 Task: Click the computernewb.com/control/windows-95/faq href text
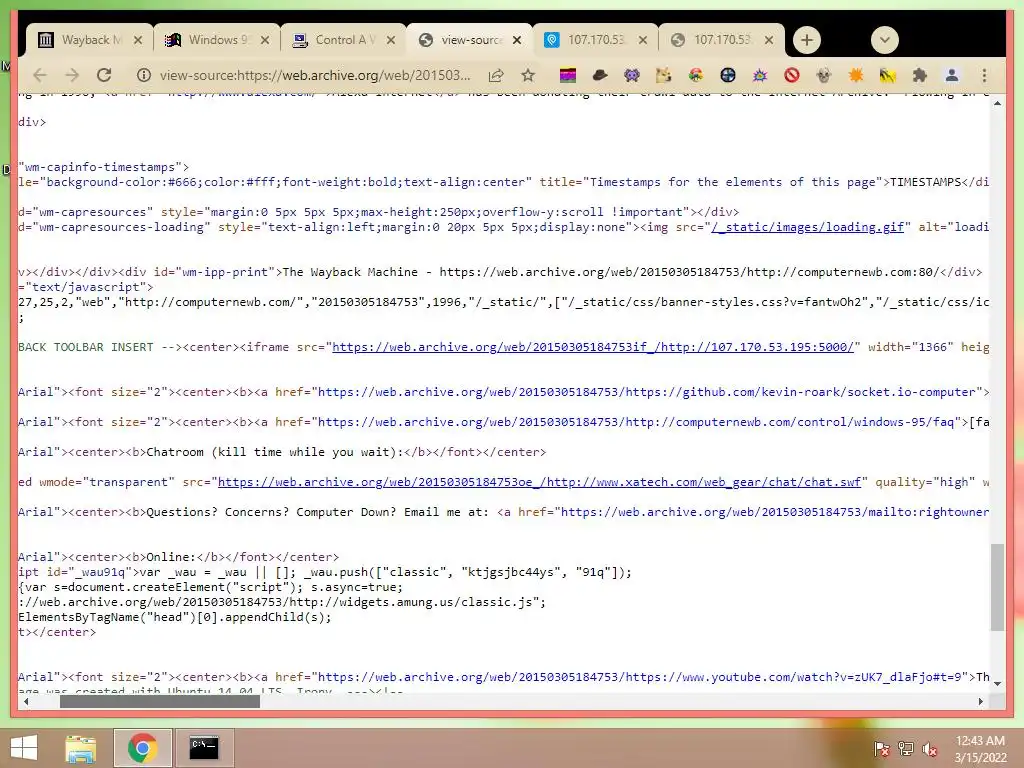pyautogui.click(x=638, y=422)
